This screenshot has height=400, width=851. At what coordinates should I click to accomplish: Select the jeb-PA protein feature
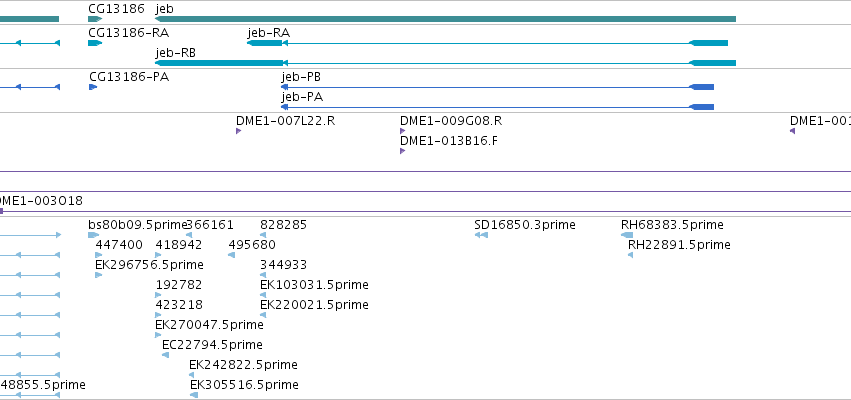(x=497, y=107)
